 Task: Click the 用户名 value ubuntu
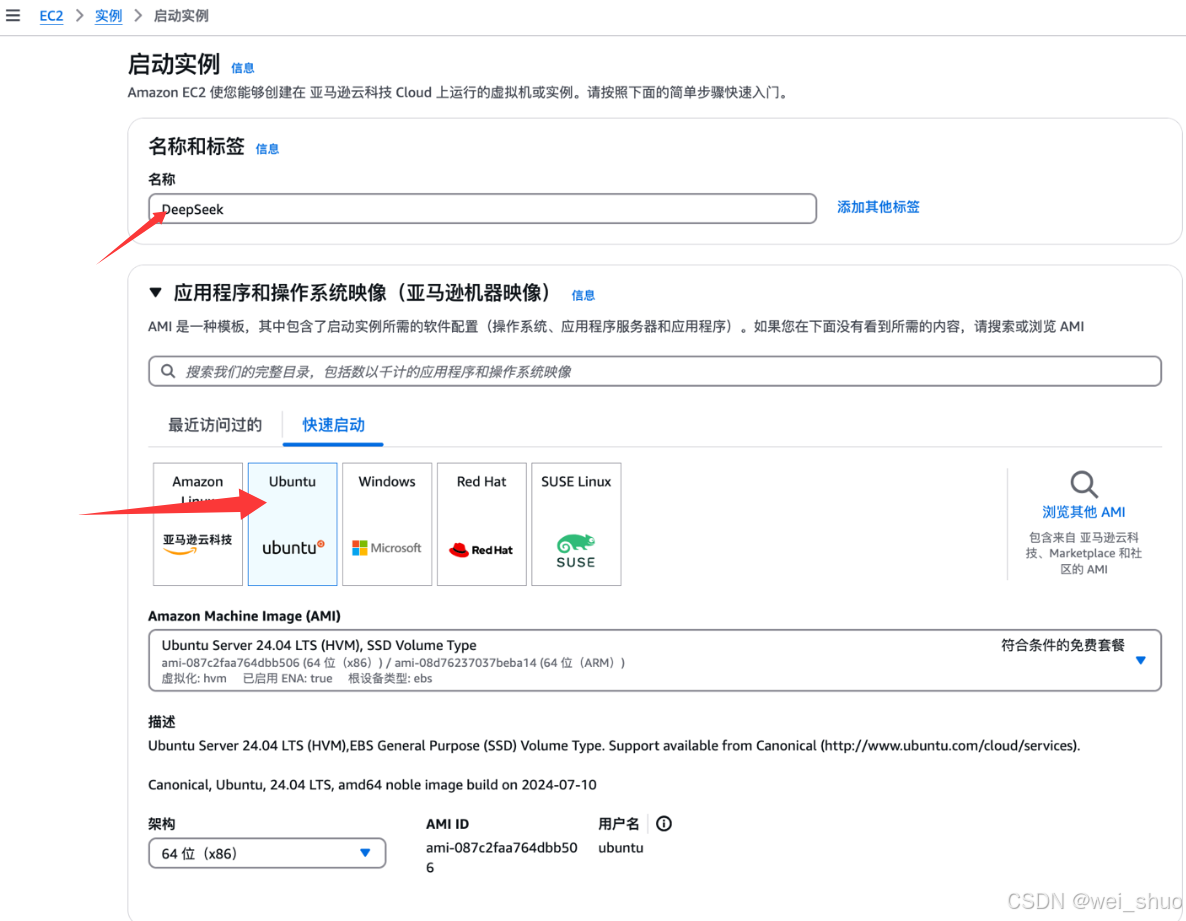pos(621,848)
